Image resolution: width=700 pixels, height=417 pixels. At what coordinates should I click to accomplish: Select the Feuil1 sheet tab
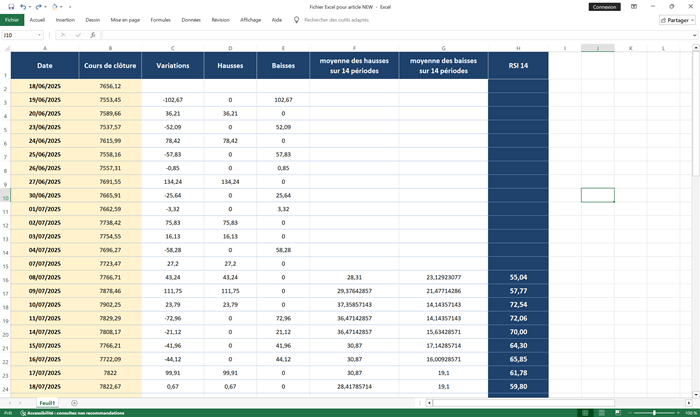[47, 402]
